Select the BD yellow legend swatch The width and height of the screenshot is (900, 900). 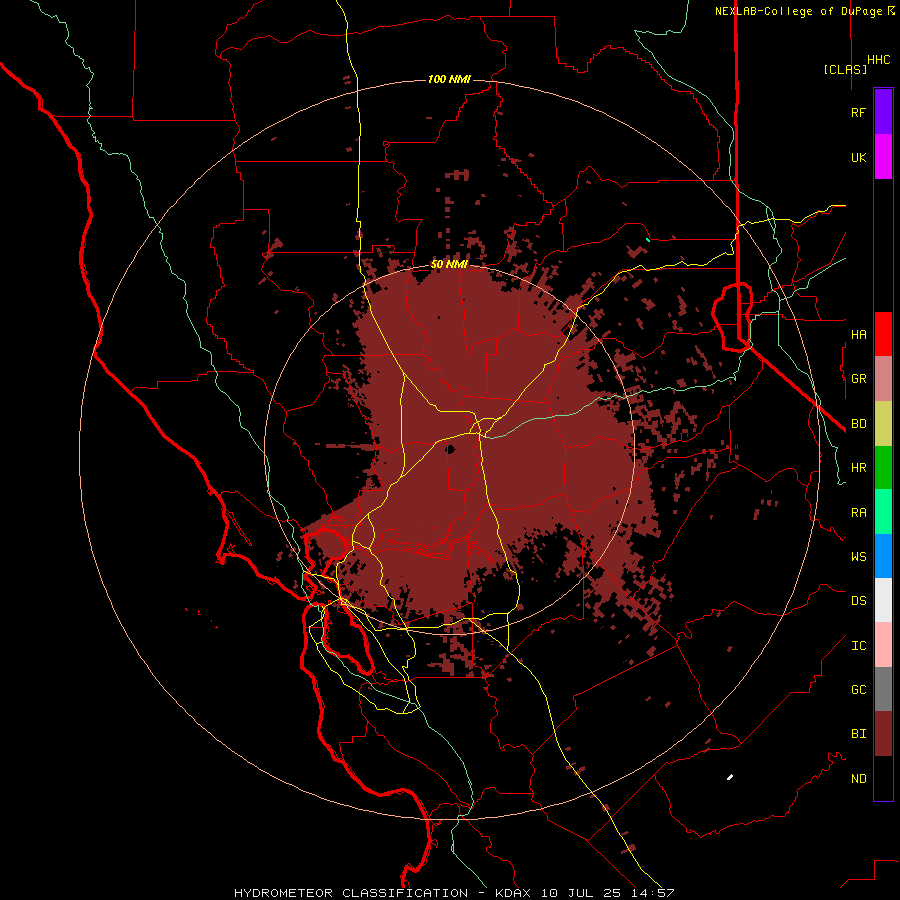883,424
